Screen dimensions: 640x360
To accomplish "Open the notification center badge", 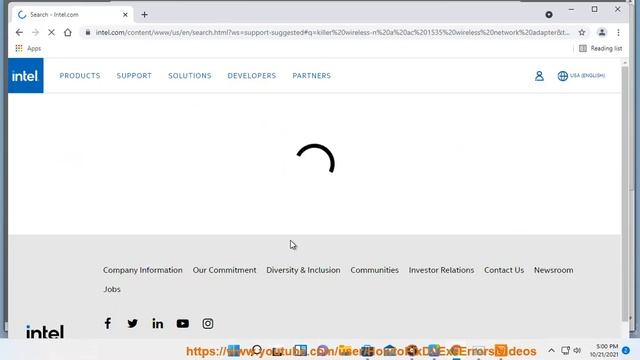I will coord(626,350).
